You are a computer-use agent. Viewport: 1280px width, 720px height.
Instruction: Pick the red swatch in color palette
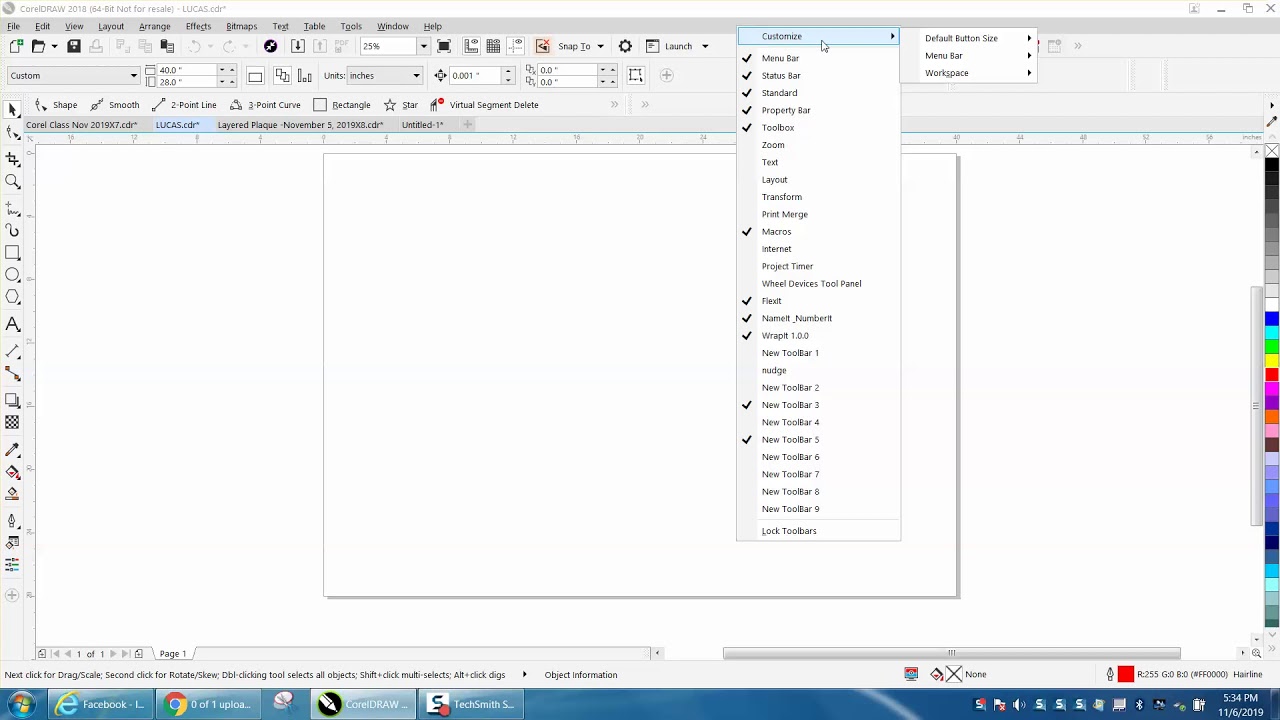pyautogui.click(x=1272, y=375)
